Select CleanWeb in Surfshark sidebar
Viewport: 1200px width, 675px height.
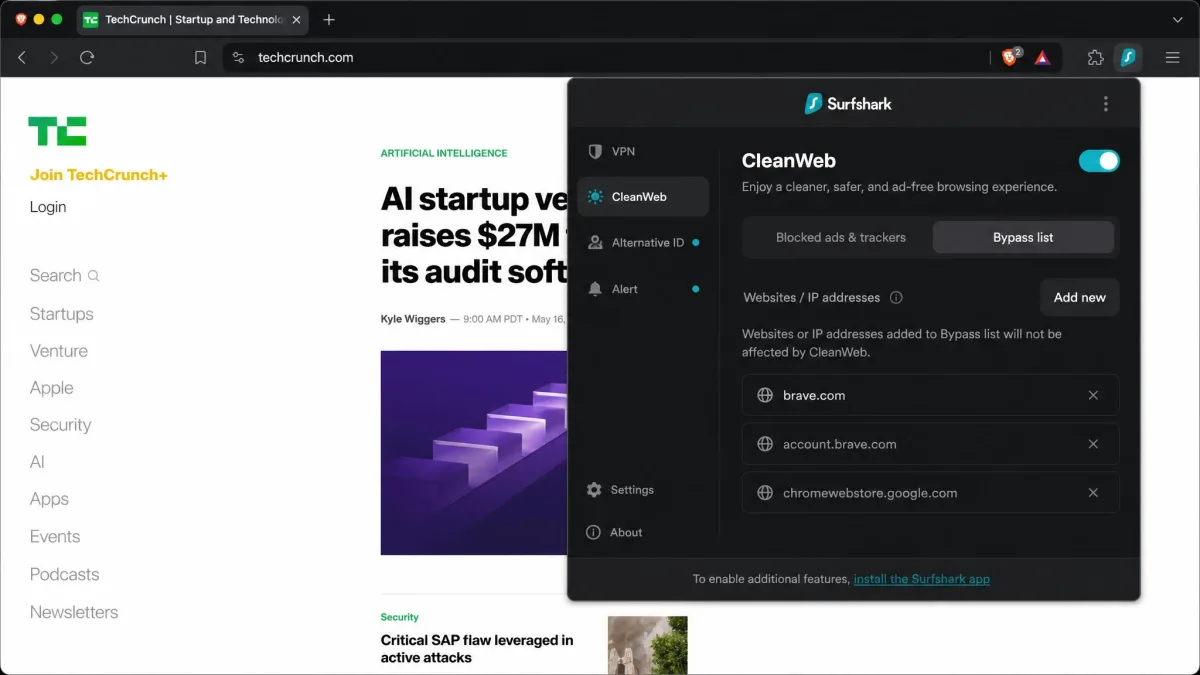click(643, 197)
